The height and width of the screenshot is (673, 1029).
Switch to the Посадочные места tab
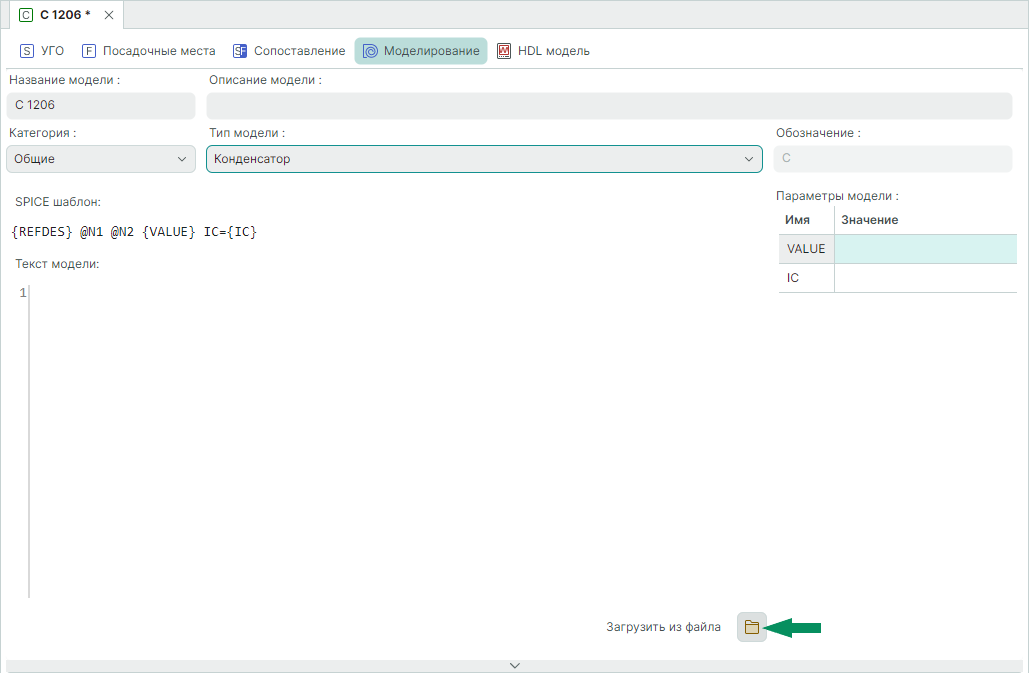149,51
